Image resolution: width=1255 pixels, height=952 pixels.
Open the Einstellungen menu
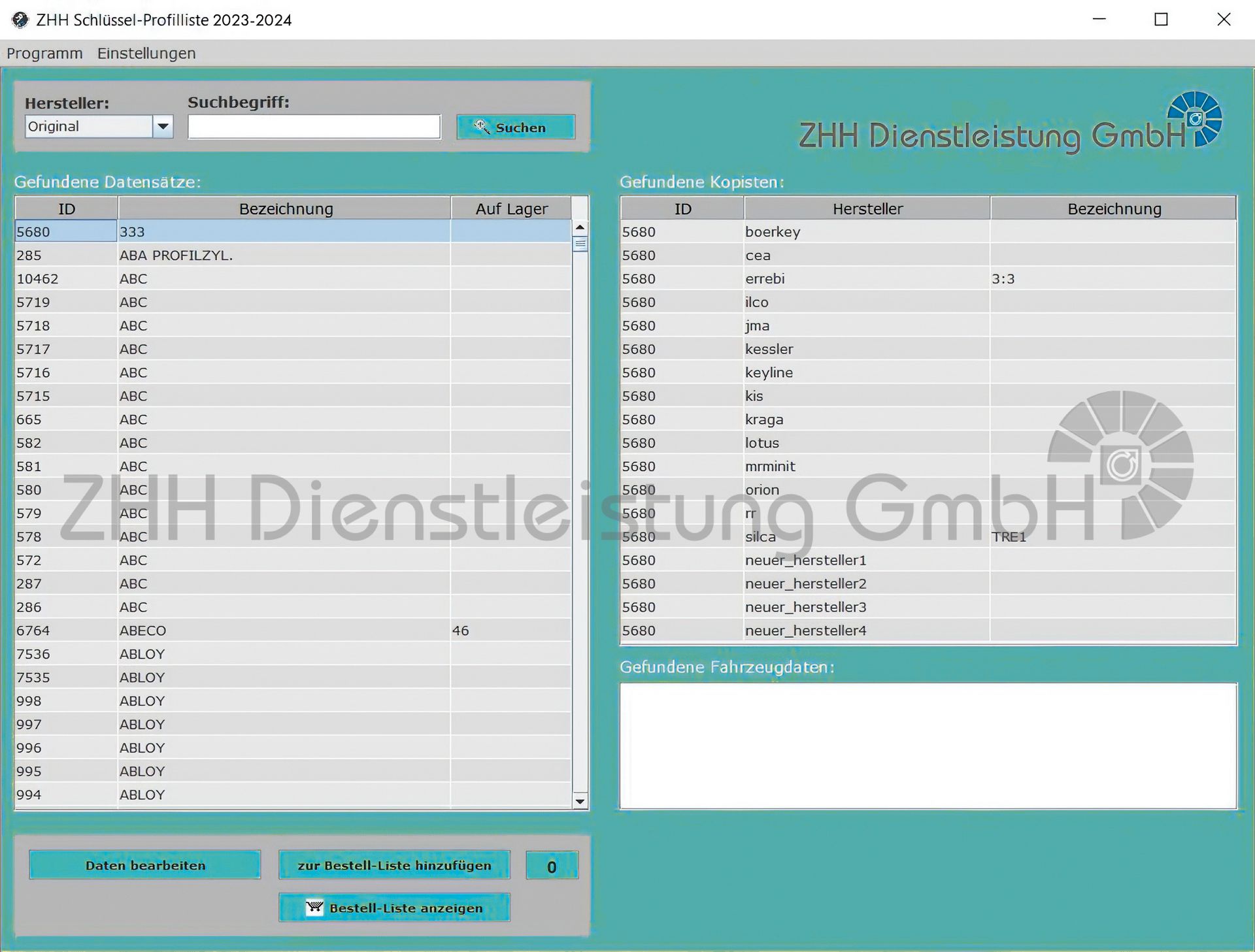pos(146,54)
